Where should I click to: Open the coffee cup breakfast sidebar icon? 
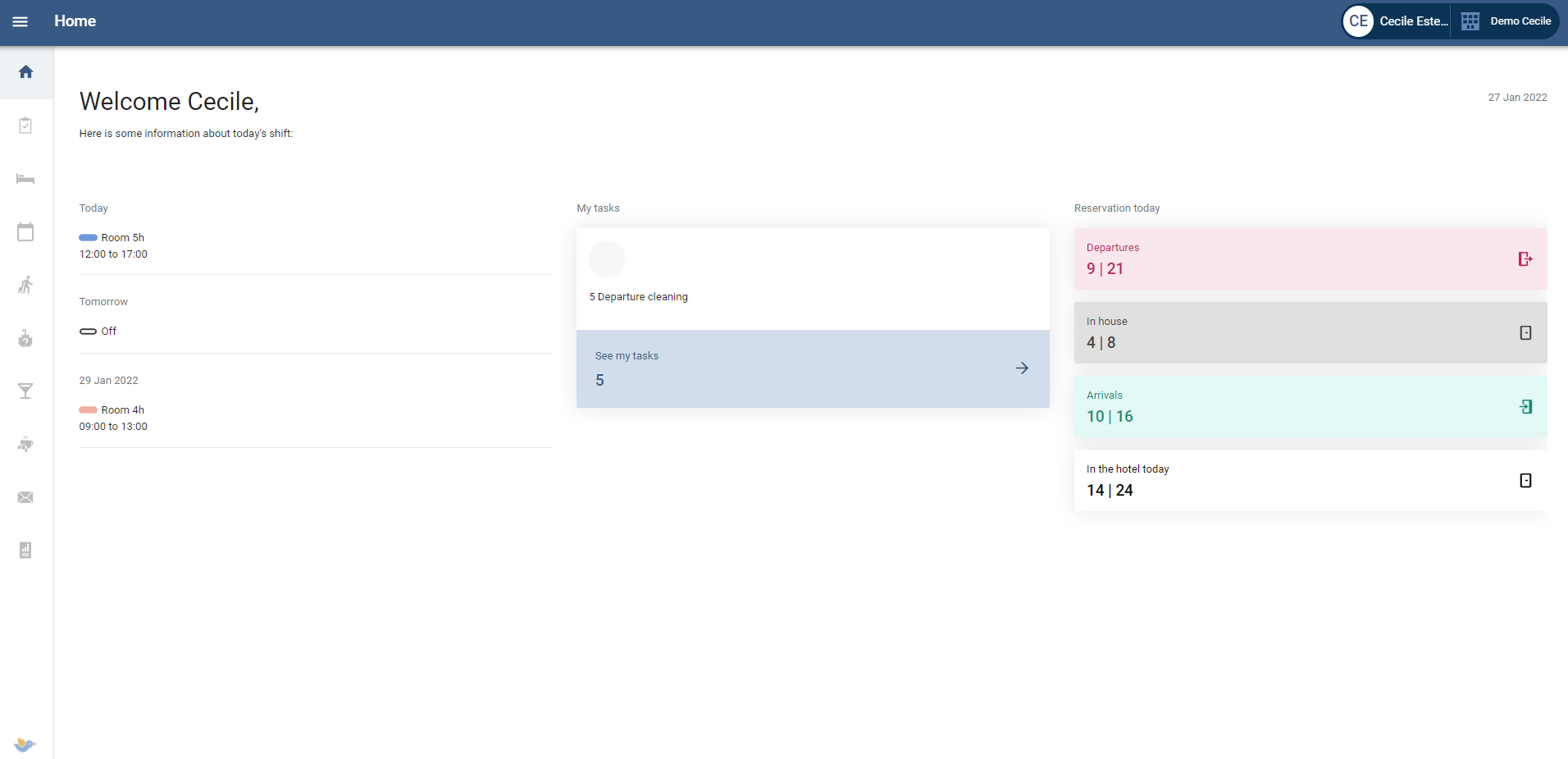pos(26,444)
